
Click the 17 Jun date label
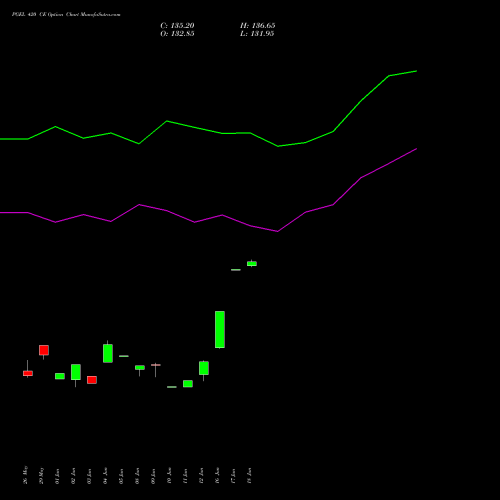tap(234, 476)
